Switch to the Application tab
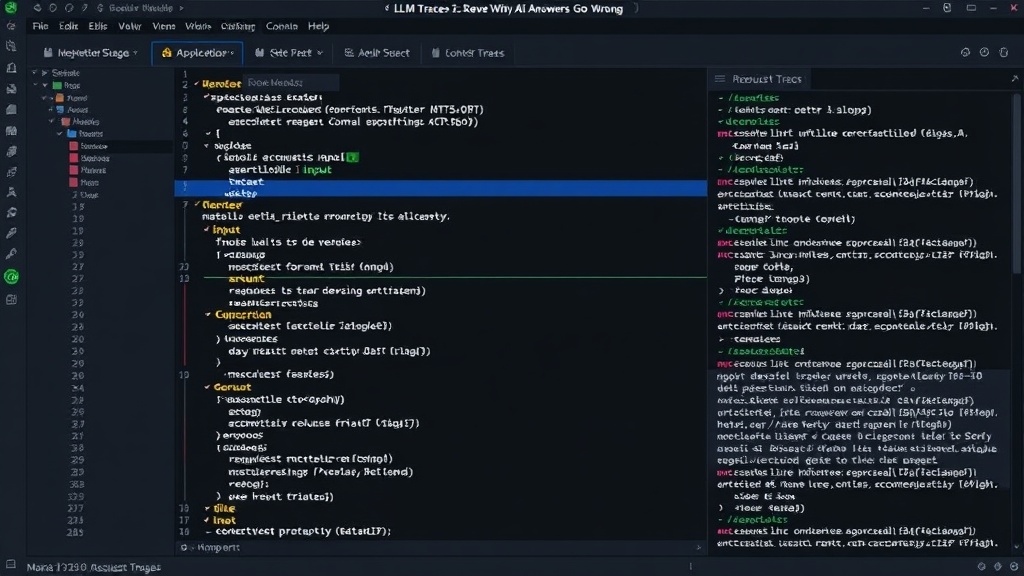Screen dimensions: 1024x576 click(197, 53)
